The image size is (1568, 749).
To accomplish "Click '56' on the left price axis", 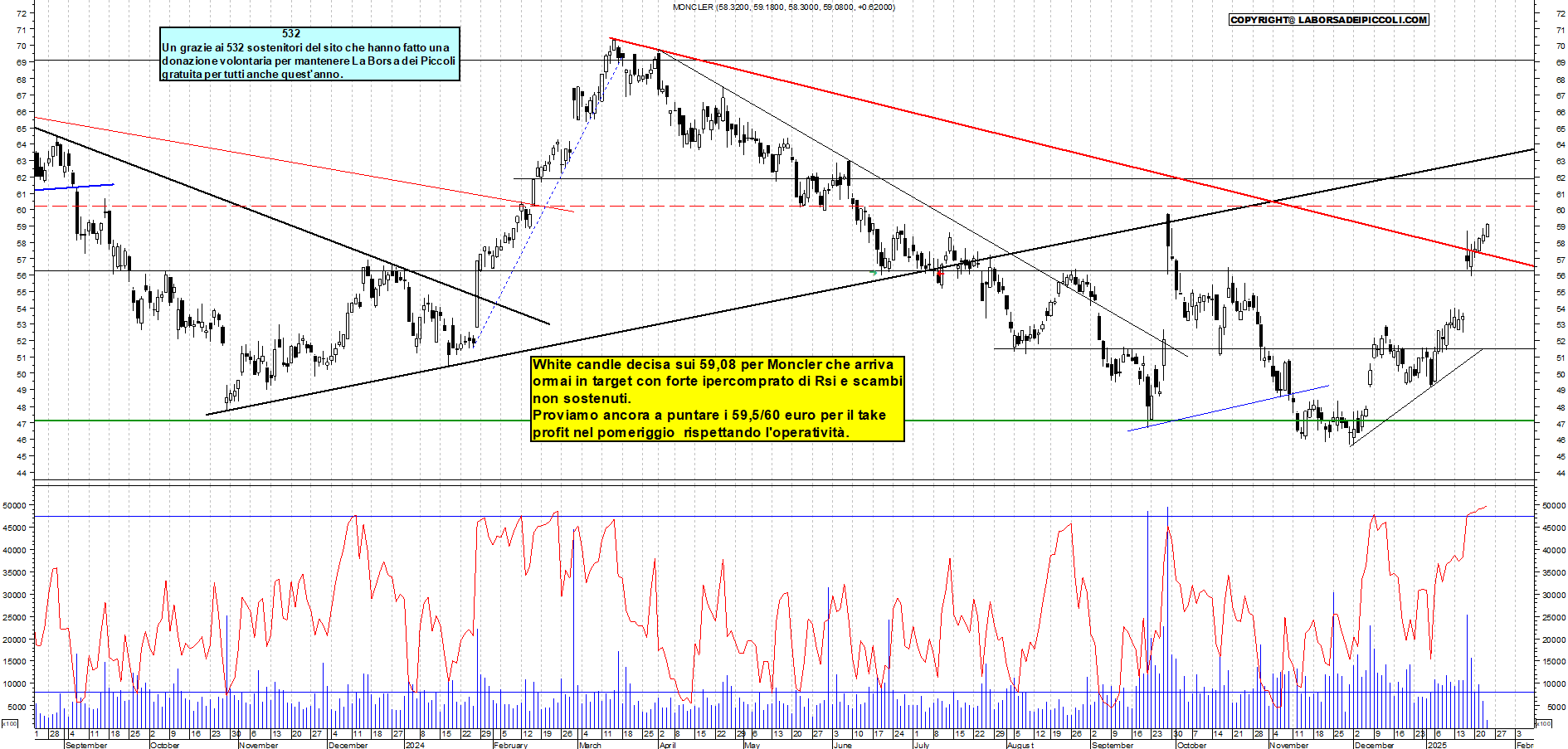I will (21, 275).
